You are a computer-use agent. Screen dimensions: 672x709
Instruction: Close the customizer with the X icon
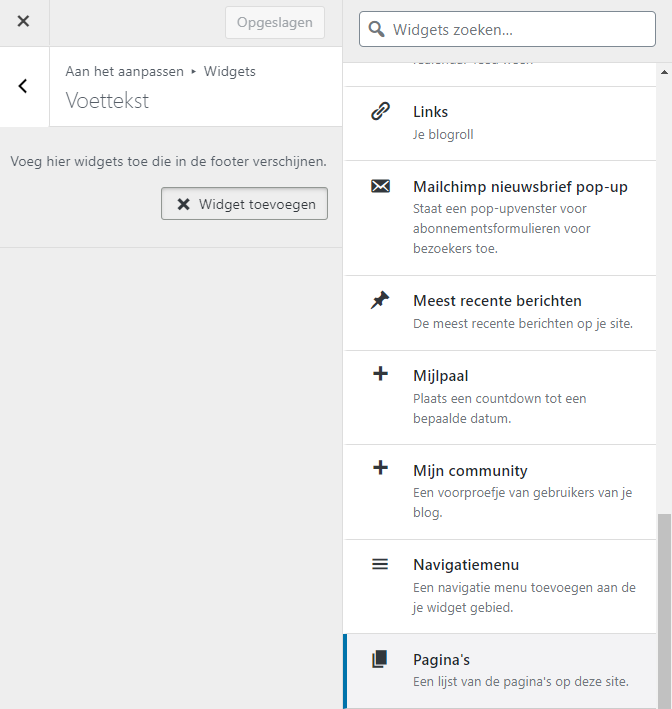(x=23, y=21)
